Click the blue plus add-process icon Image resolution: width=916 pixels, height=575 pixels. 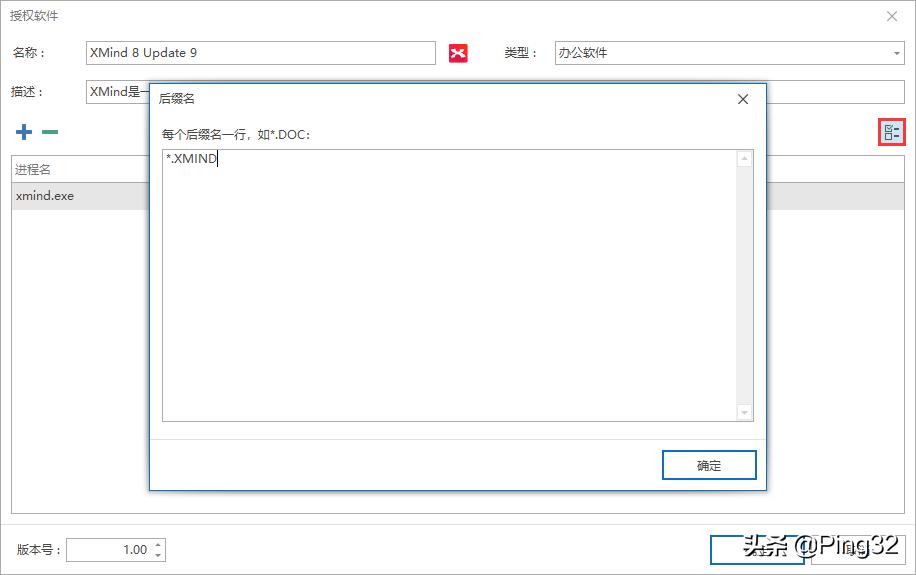(x=24, y=132)
